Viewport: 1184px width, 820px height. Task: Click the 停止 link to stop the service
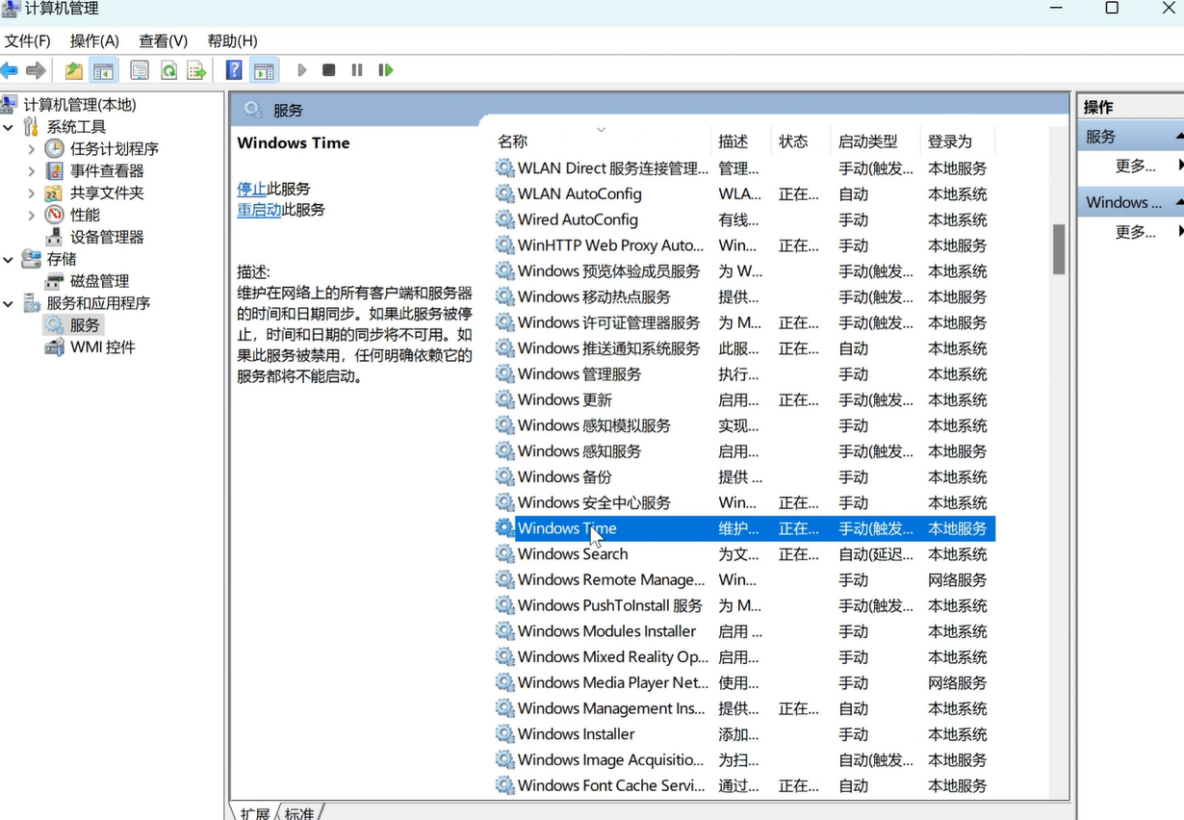251,188
